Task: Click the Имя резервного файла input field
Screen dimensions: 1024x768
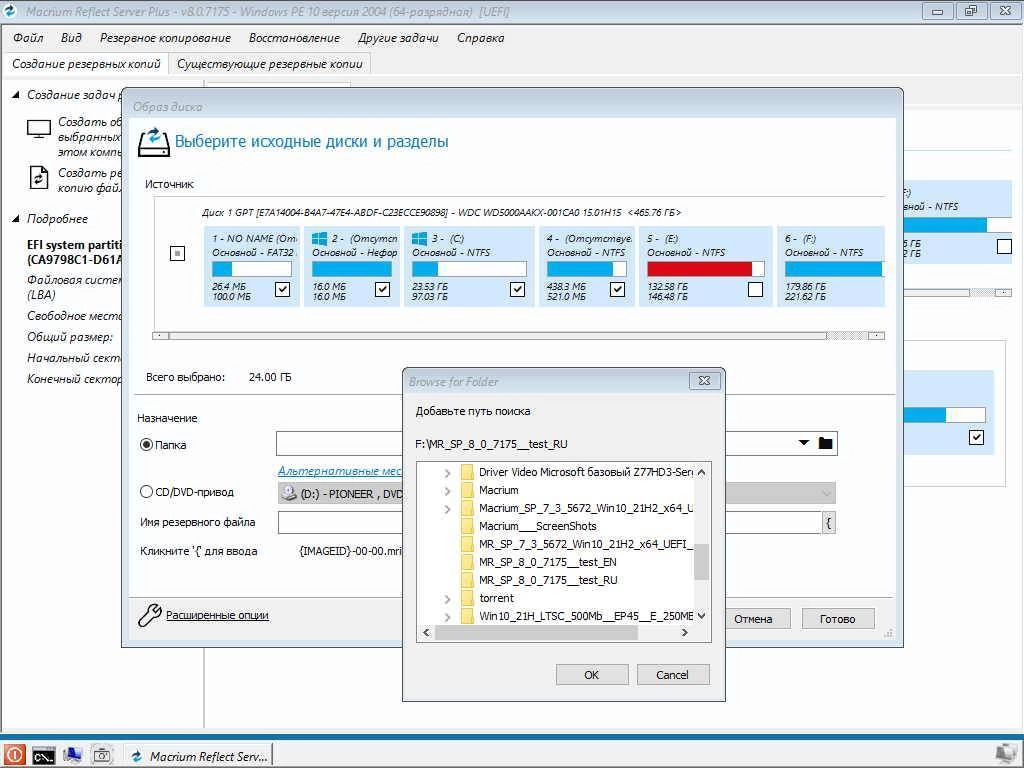Action: (549, 522)
